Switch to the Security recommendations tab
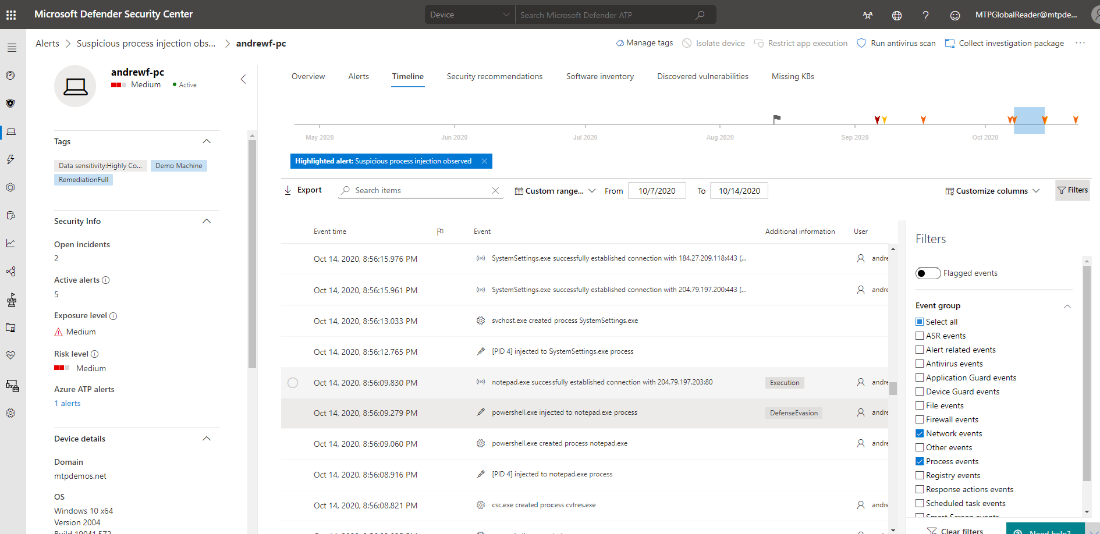 [495, 76]
